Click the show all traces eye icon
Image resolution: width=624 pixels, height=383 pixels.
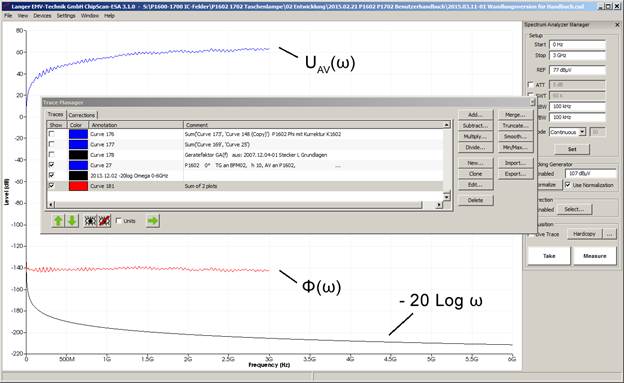90,221
